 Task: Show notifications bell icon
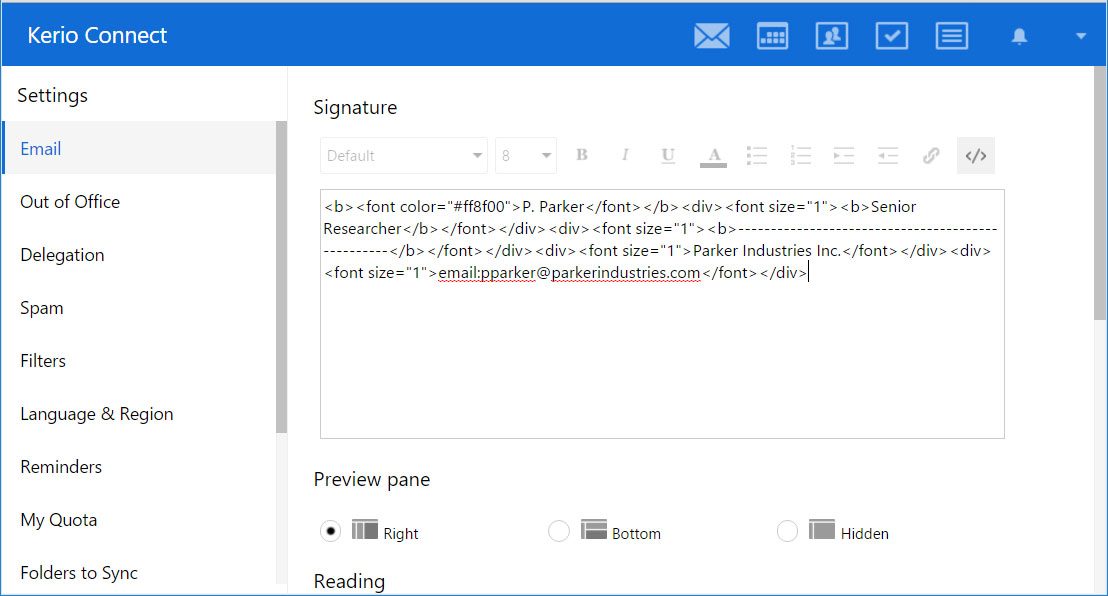coord(1019,36)
